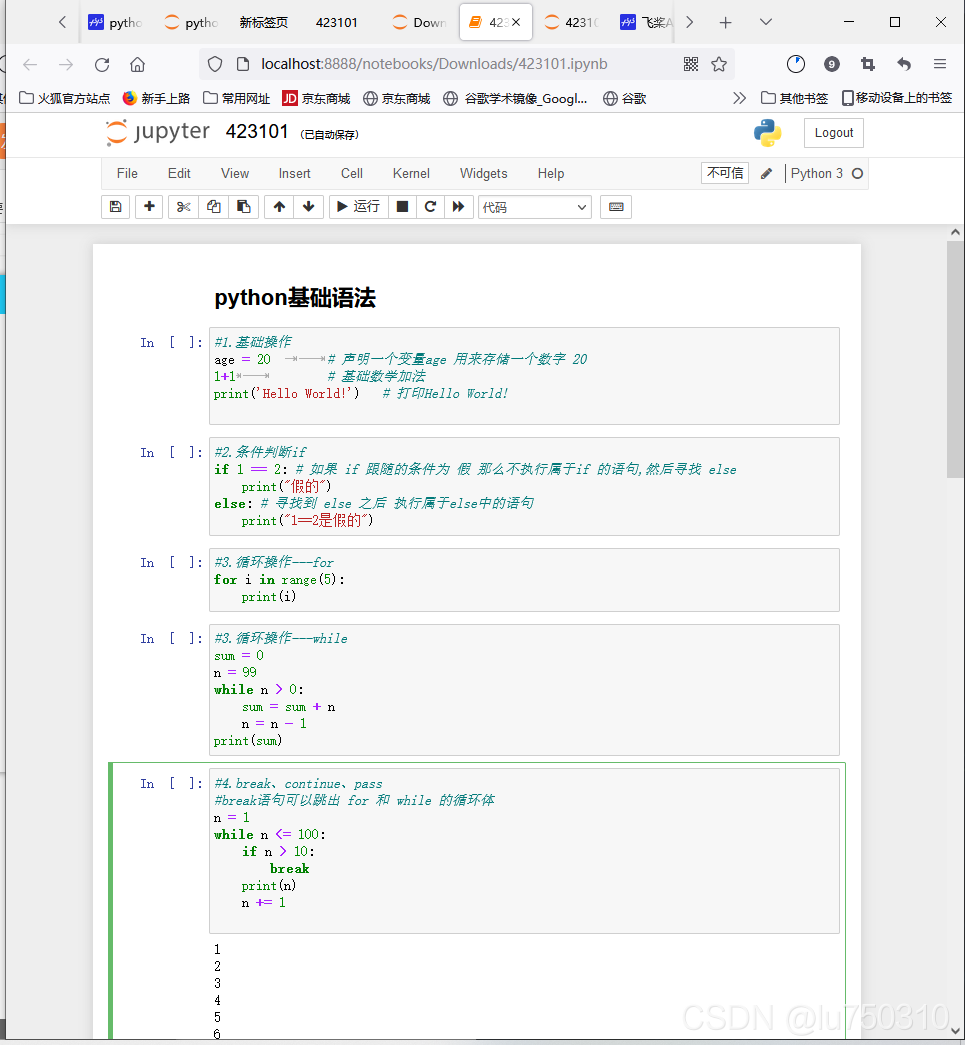Click the 不可信 trust notebook toggle

(x=724, y=173)
